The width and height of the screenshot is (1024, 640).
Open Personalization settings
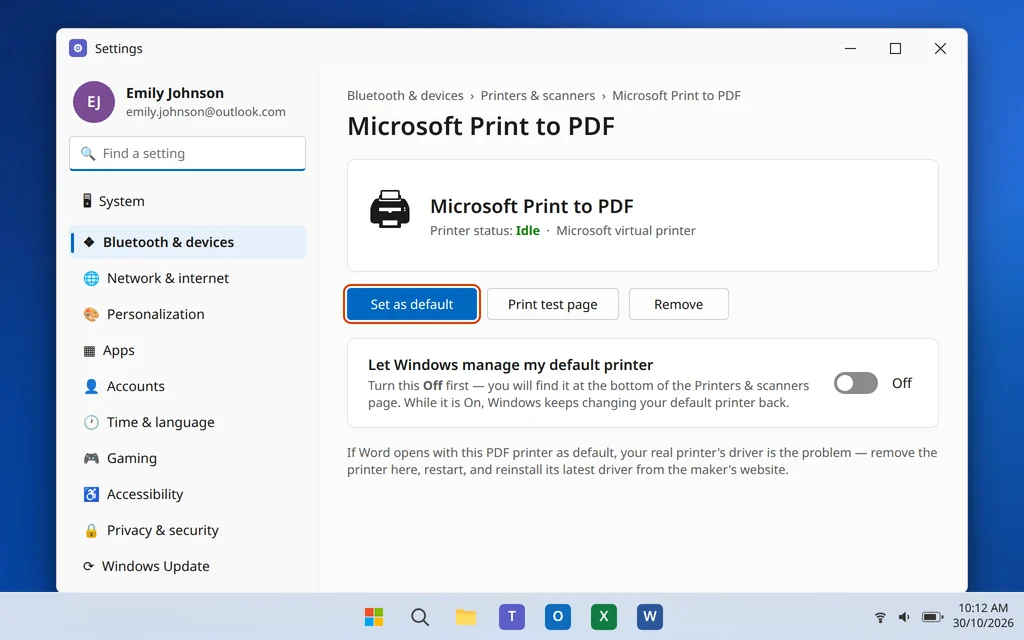187,314
